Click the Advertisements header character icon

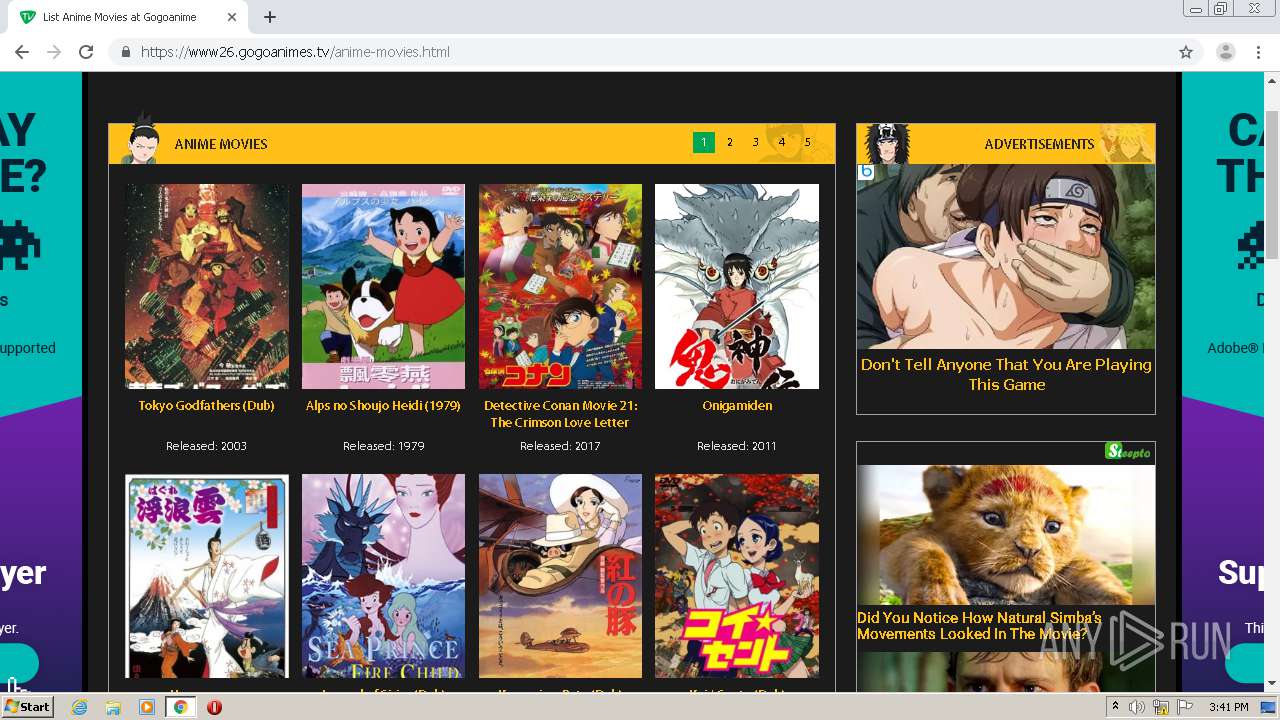[x=887, y=143]
